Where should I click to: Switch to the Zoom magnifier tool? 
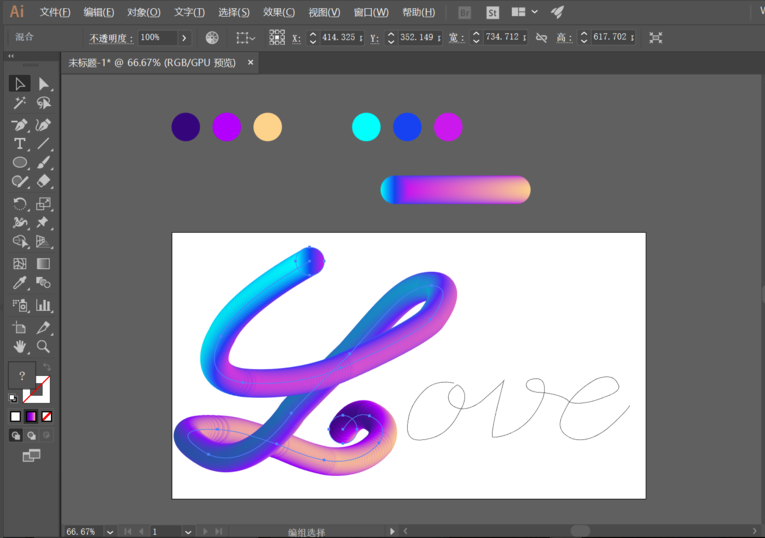(43, 347)
